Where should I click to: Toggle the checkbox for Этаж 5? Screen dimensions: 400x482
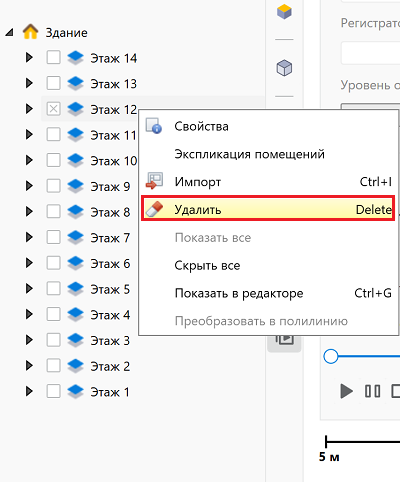[x=53, y=288]
